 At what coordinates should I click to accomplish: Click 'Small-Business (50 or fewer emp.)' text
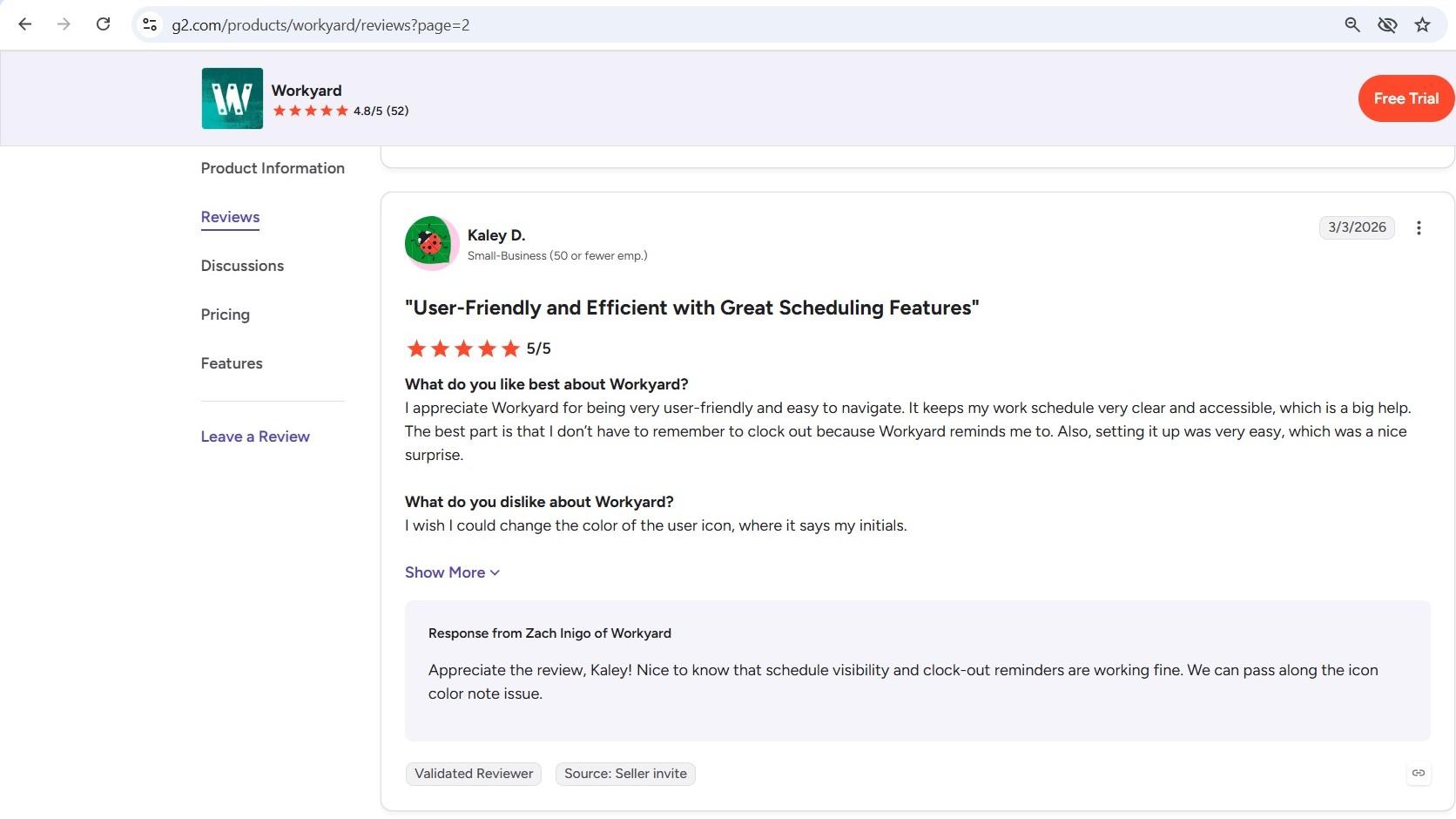pos(557,256)
